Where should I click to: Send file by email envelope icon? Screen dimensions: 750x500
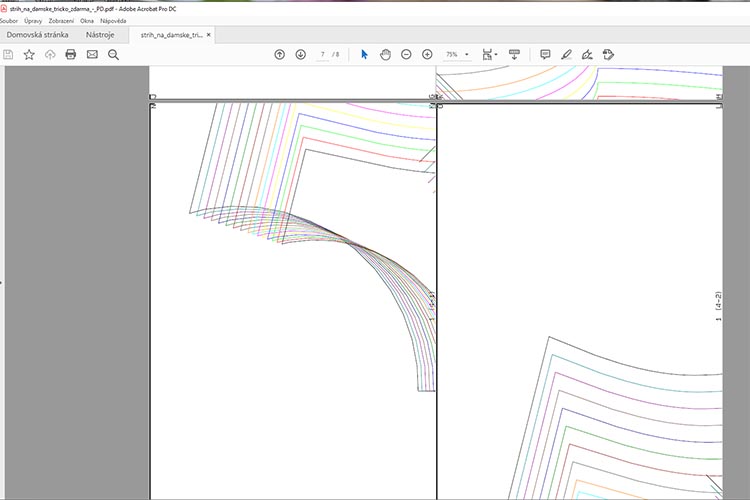[x=92, y=54]
